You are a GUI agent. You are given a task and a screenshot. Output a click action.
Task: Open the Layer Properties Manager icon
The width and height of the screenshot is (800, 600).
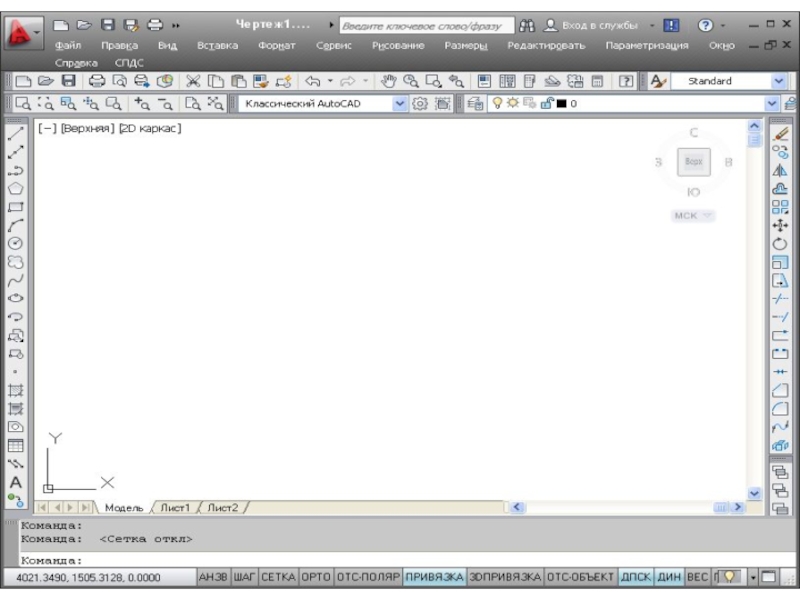click(x=474, y=104)
